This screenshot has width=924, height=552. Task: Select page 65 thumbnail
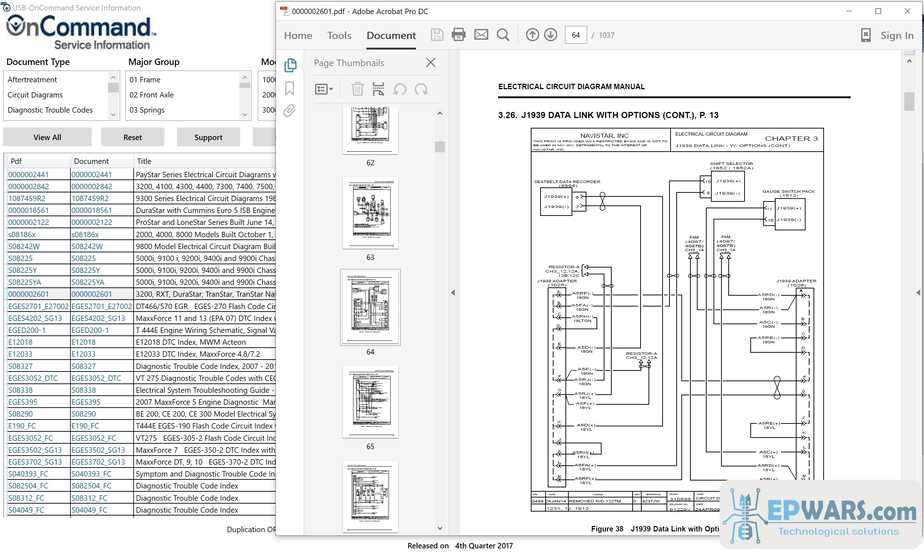click(371, 402)
